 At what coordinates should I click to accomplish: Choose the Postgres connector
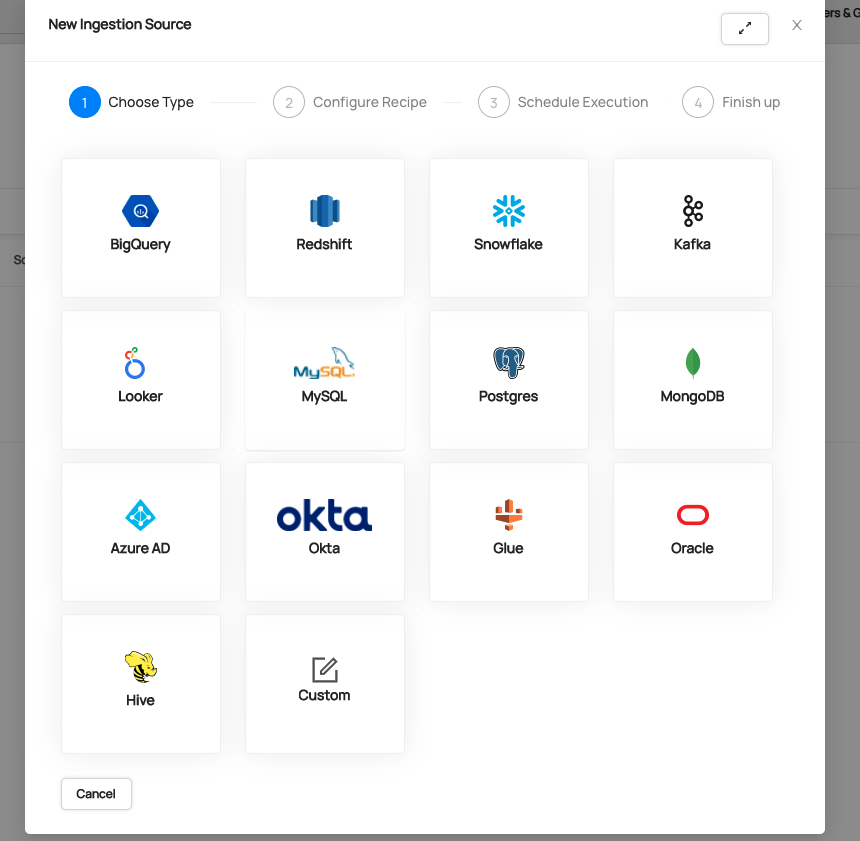[508, 380]
